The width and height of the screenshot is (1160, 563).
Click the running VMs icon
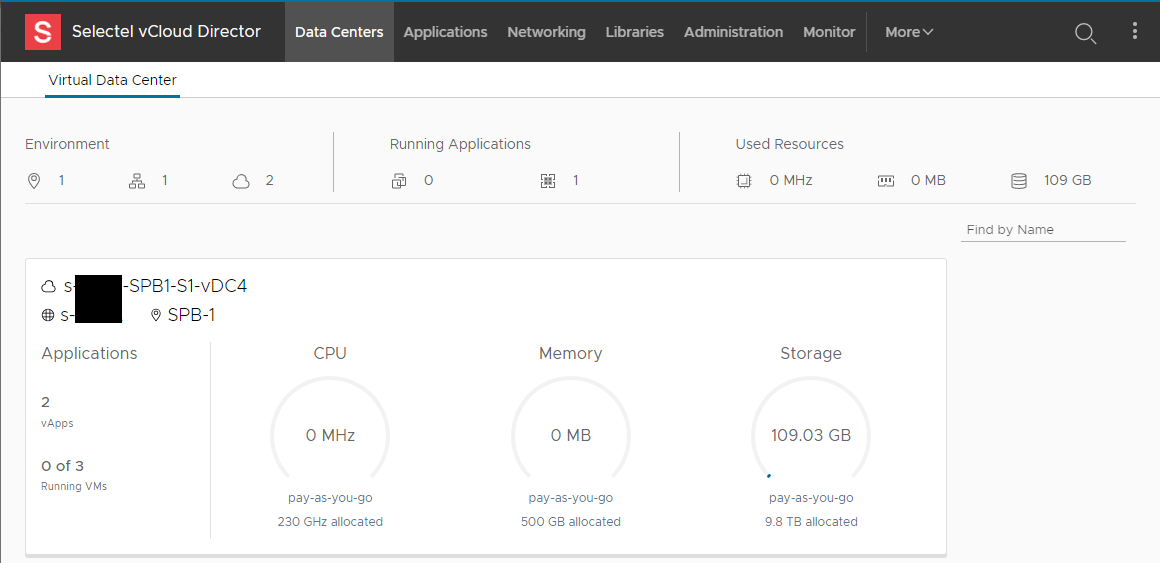tap(399, 181)
